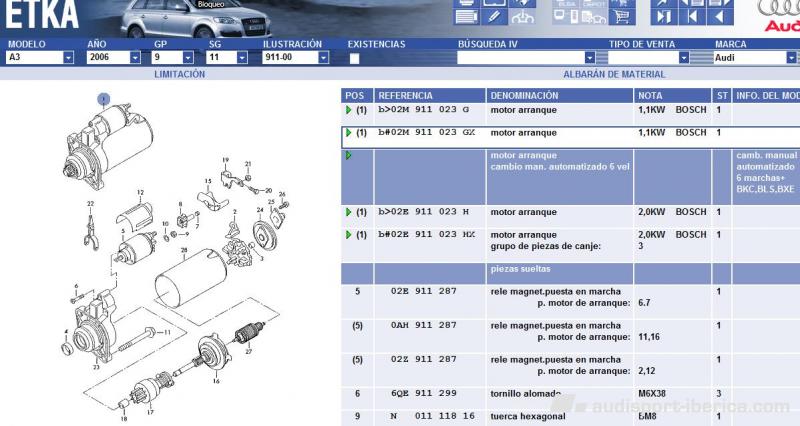800x426 pixels.
Task: Click green arrow of 02M 911 023 G row
Action: (x=349, y=110)
